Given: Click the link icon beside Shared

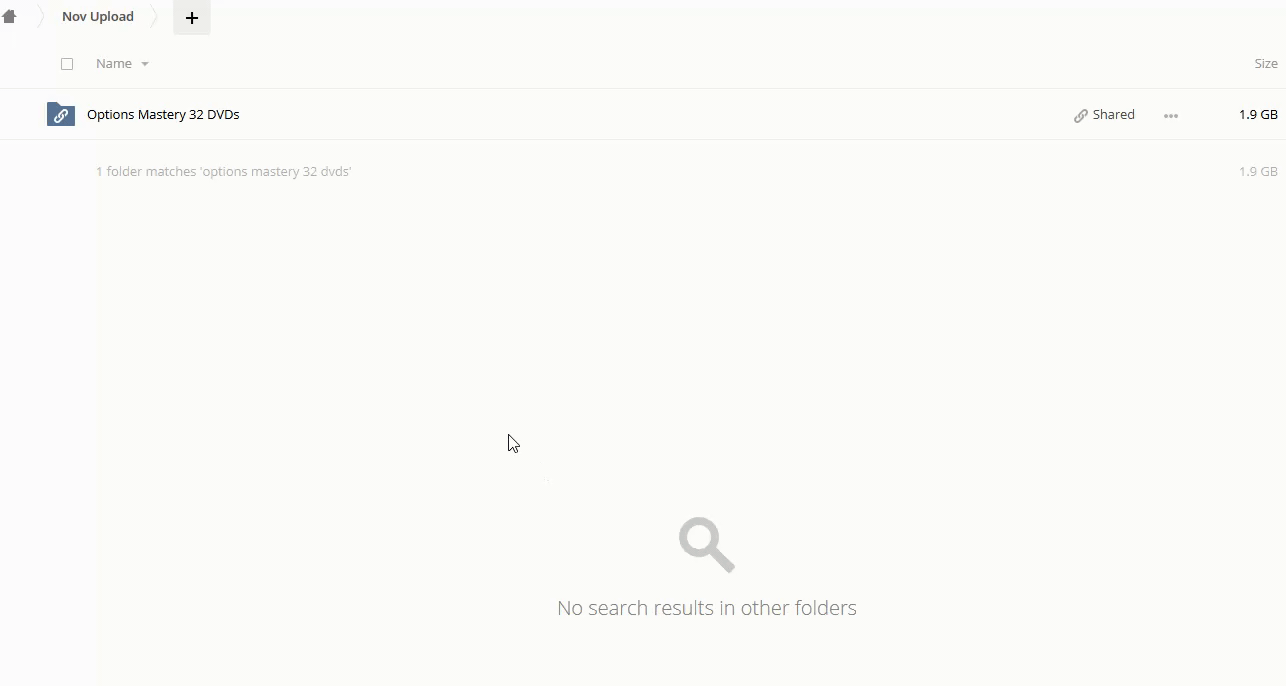Looking at the screenshot, I should coord(1081,115).
